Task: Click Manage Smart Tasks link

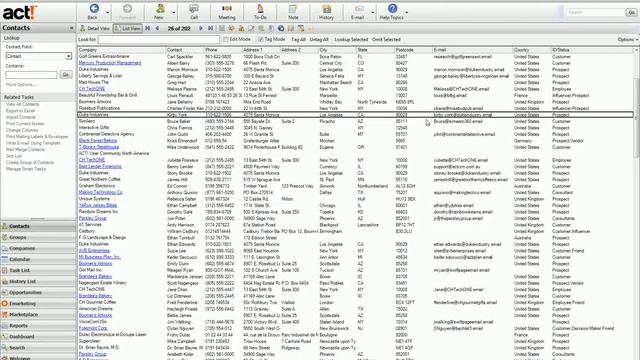Action: 26,169
